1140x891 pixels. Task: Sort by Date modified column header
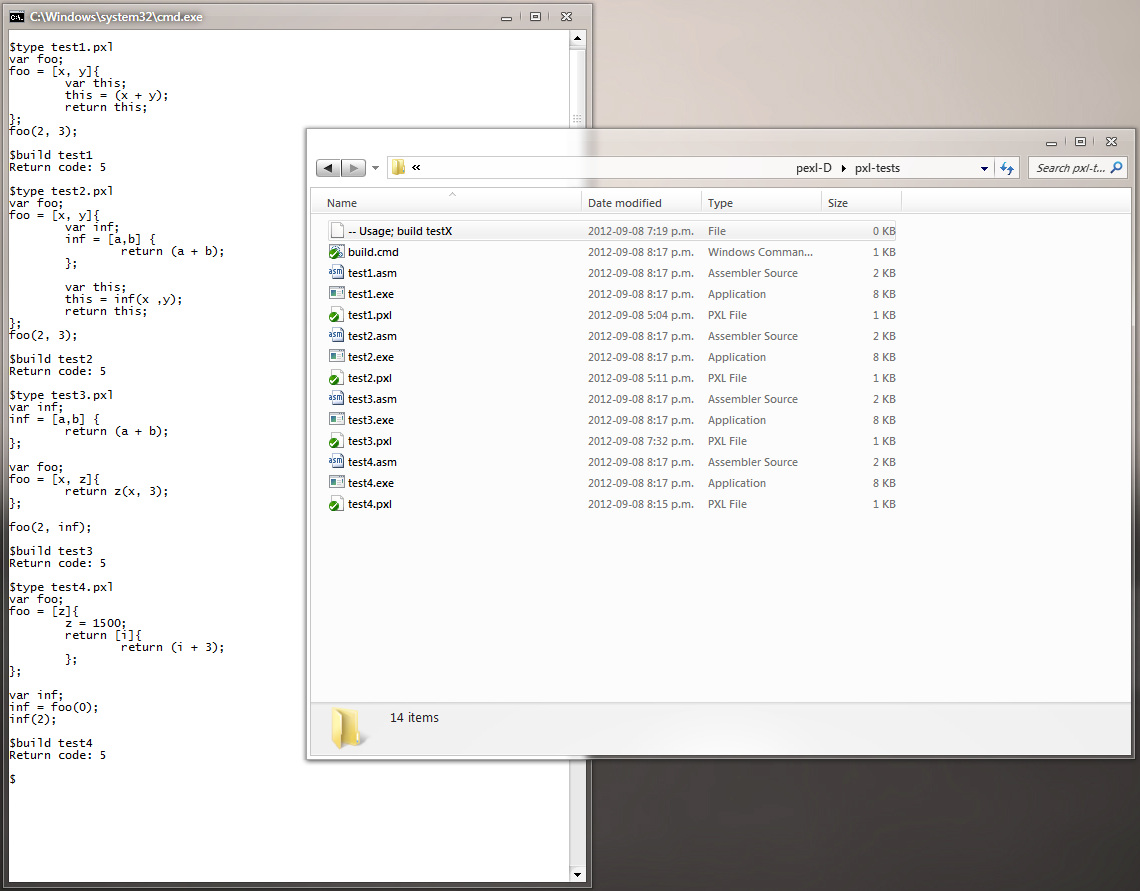pos(624,203)
